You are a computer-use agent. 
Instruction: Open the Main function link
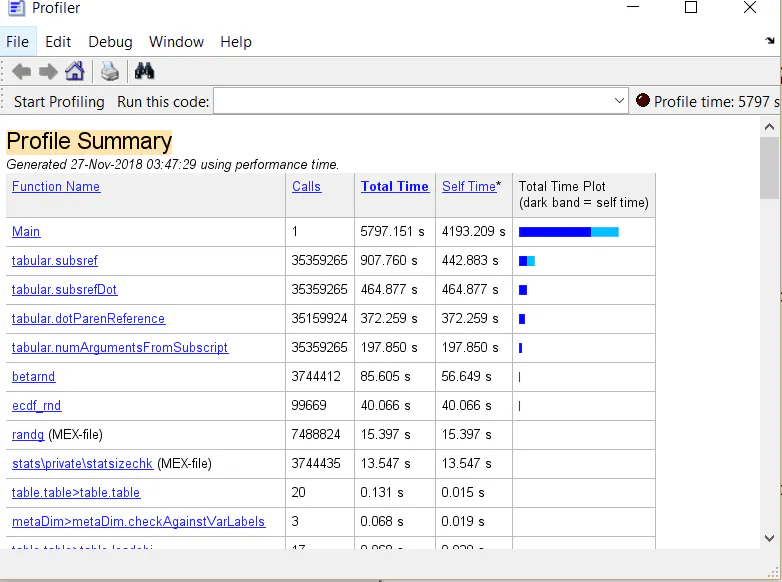click(26, 231)
